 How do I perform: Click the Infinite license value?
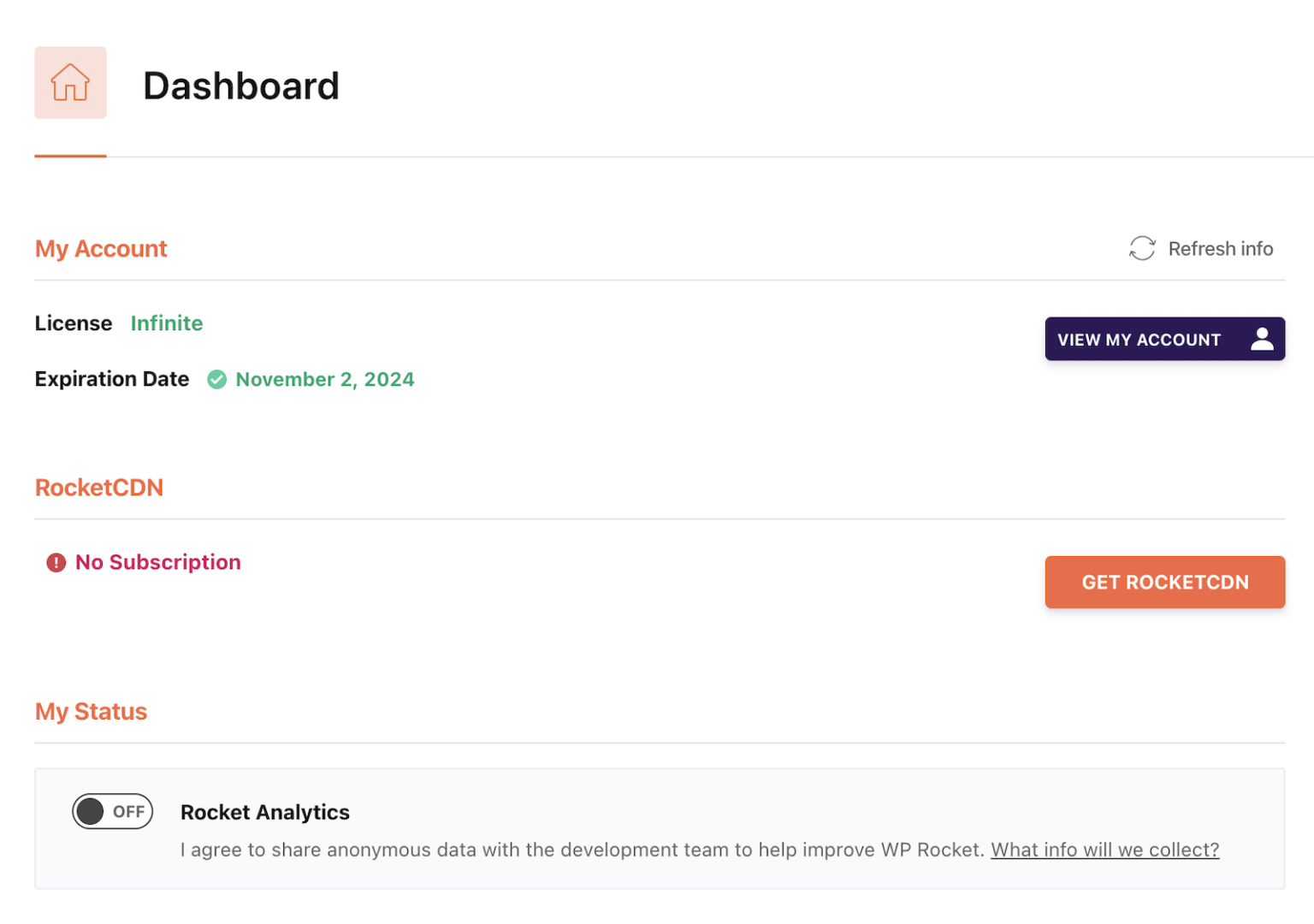point(167,323)
